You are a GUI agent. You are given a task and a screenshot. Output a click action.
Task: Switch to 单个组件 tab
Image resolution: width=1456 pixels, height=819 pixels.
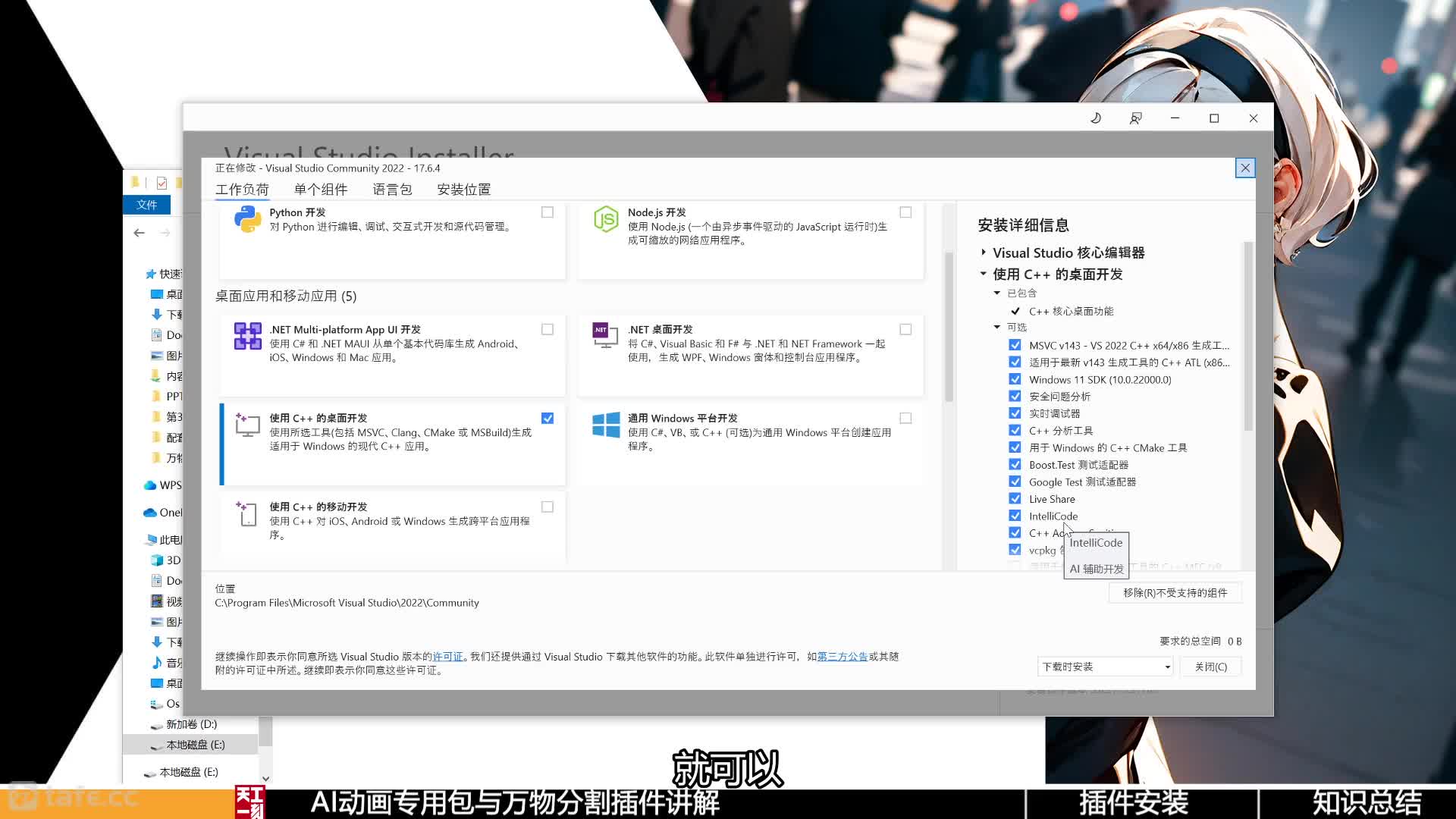click(321, 190)
